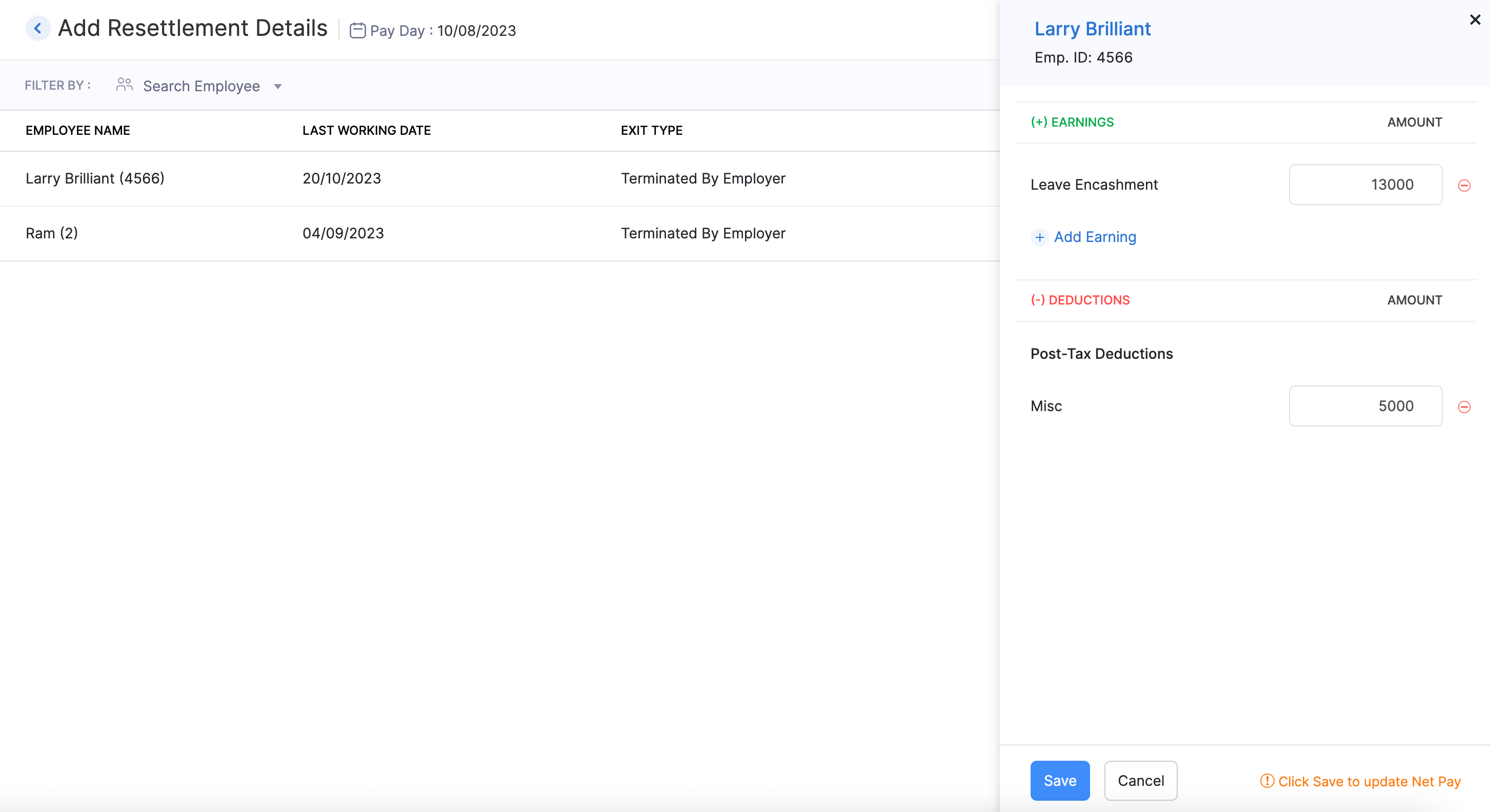The height and width of the screenshot is (812, 1490).
Task: Click the warning icon near Net Pay notice
Action: pos(1267,781)
